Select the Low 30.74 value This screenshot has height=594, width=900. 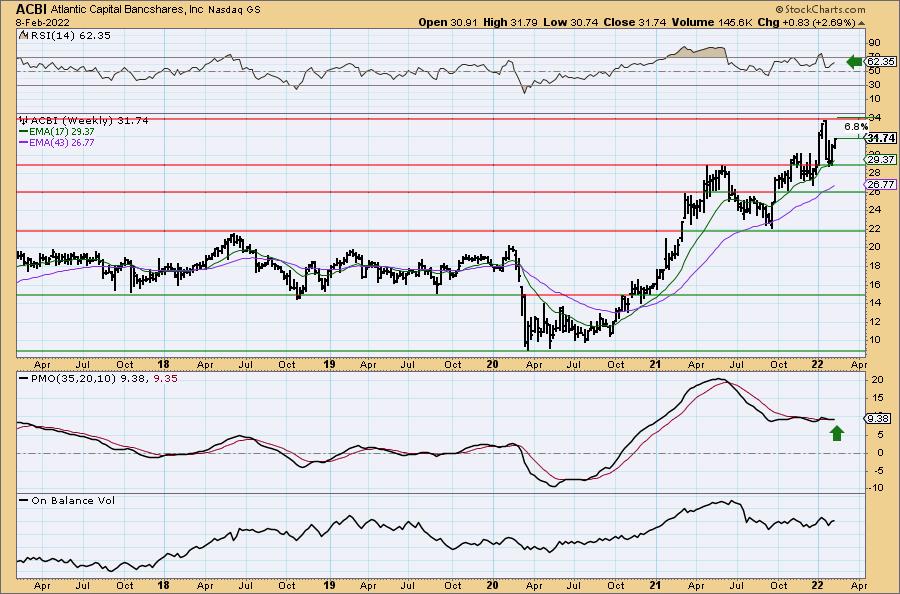pos(571,22)
